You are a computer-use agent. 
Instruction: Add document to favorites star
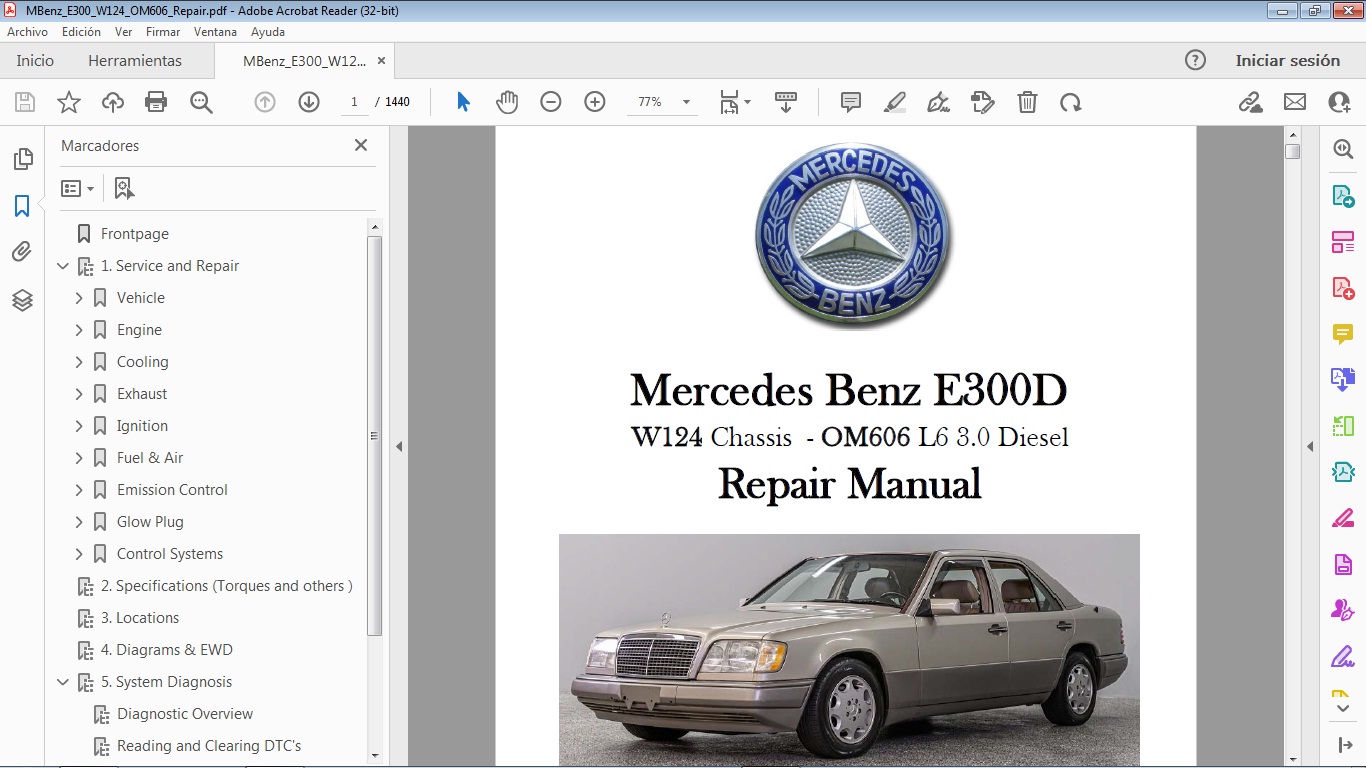coord(69,102)
